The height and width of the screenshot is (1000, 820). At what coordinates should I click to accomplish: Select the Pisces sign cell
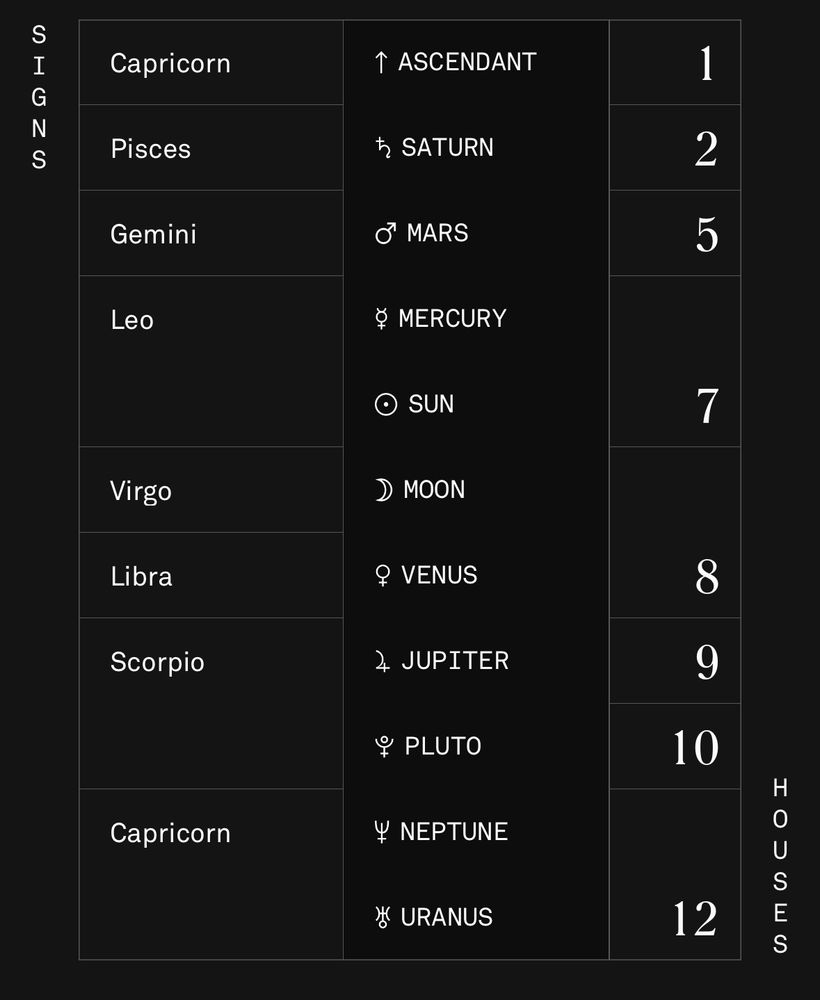(211, 148)
